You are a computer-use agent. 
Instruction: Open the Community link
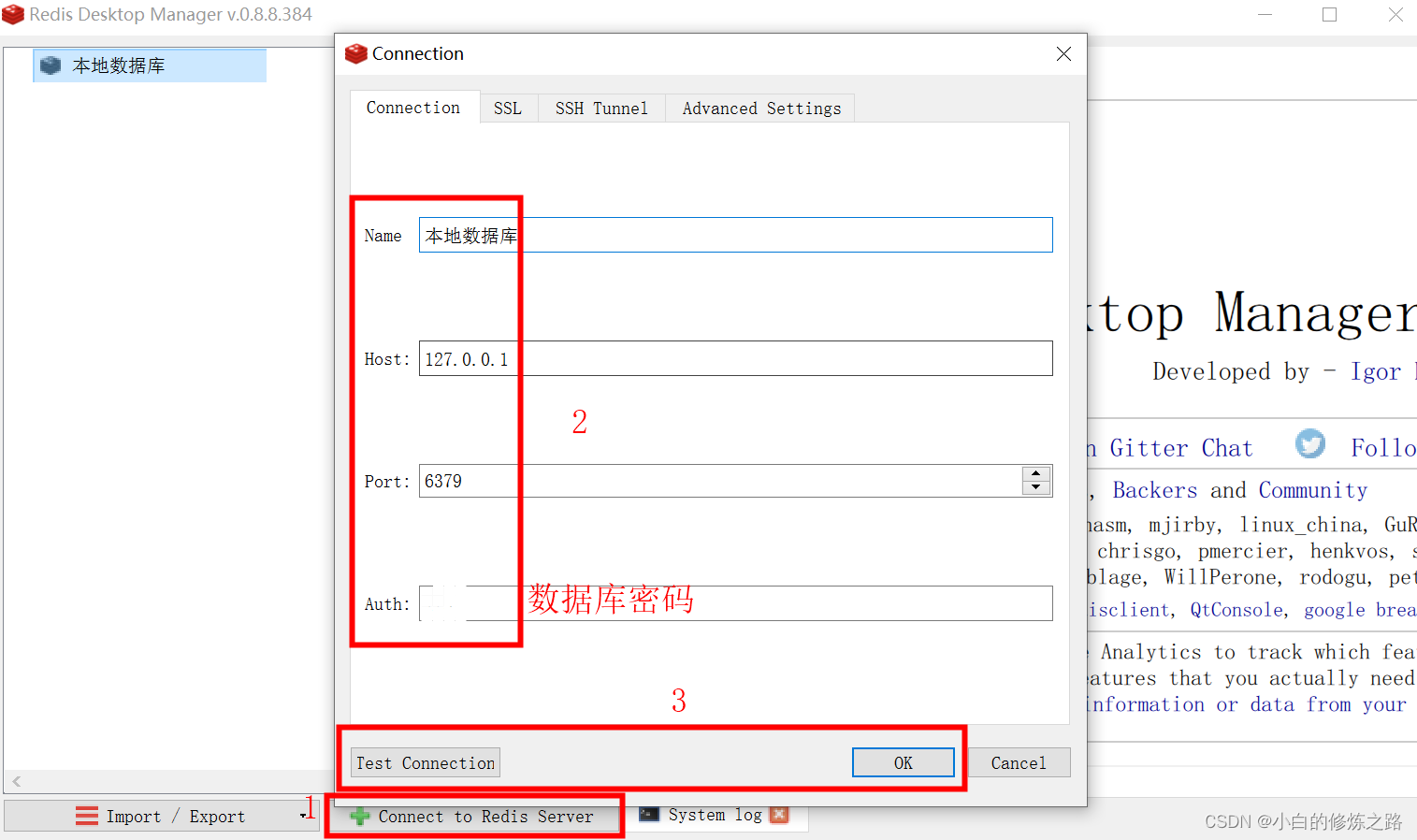click(x=1312, y=490)
